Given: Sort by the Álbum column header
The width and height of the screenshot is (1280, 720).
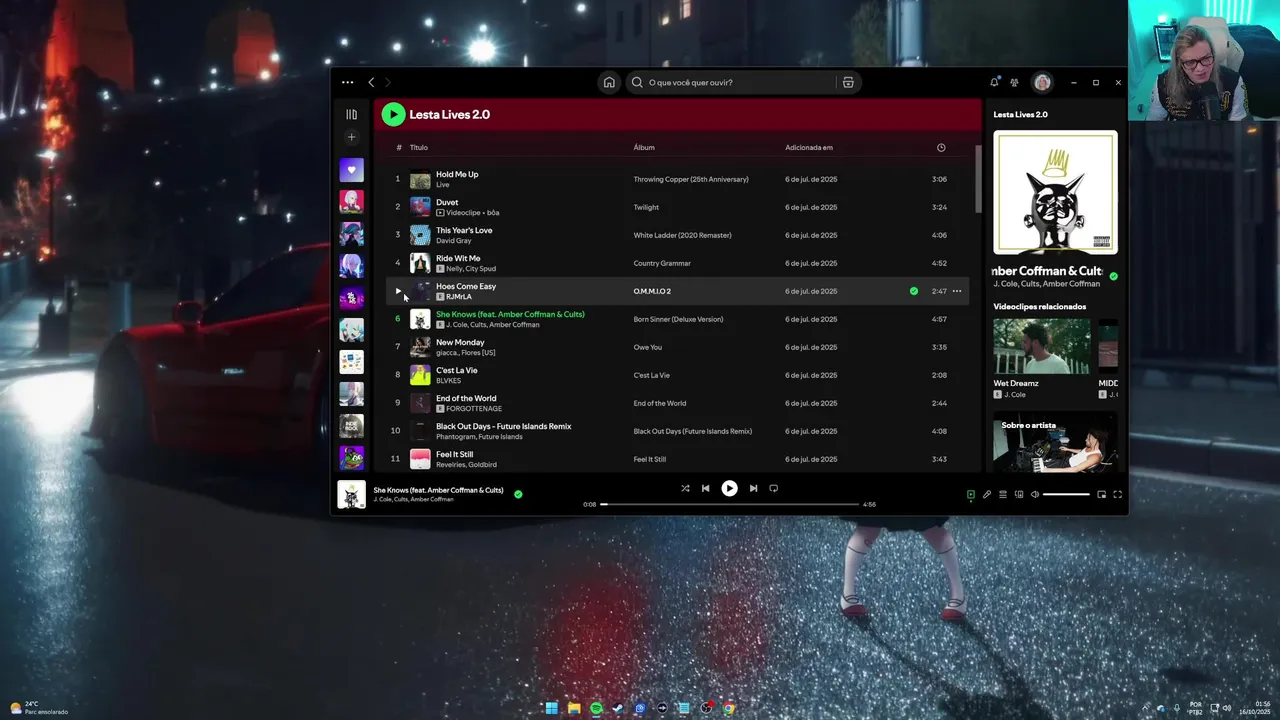Looking at the screenshot, I should tap(644, 147).
